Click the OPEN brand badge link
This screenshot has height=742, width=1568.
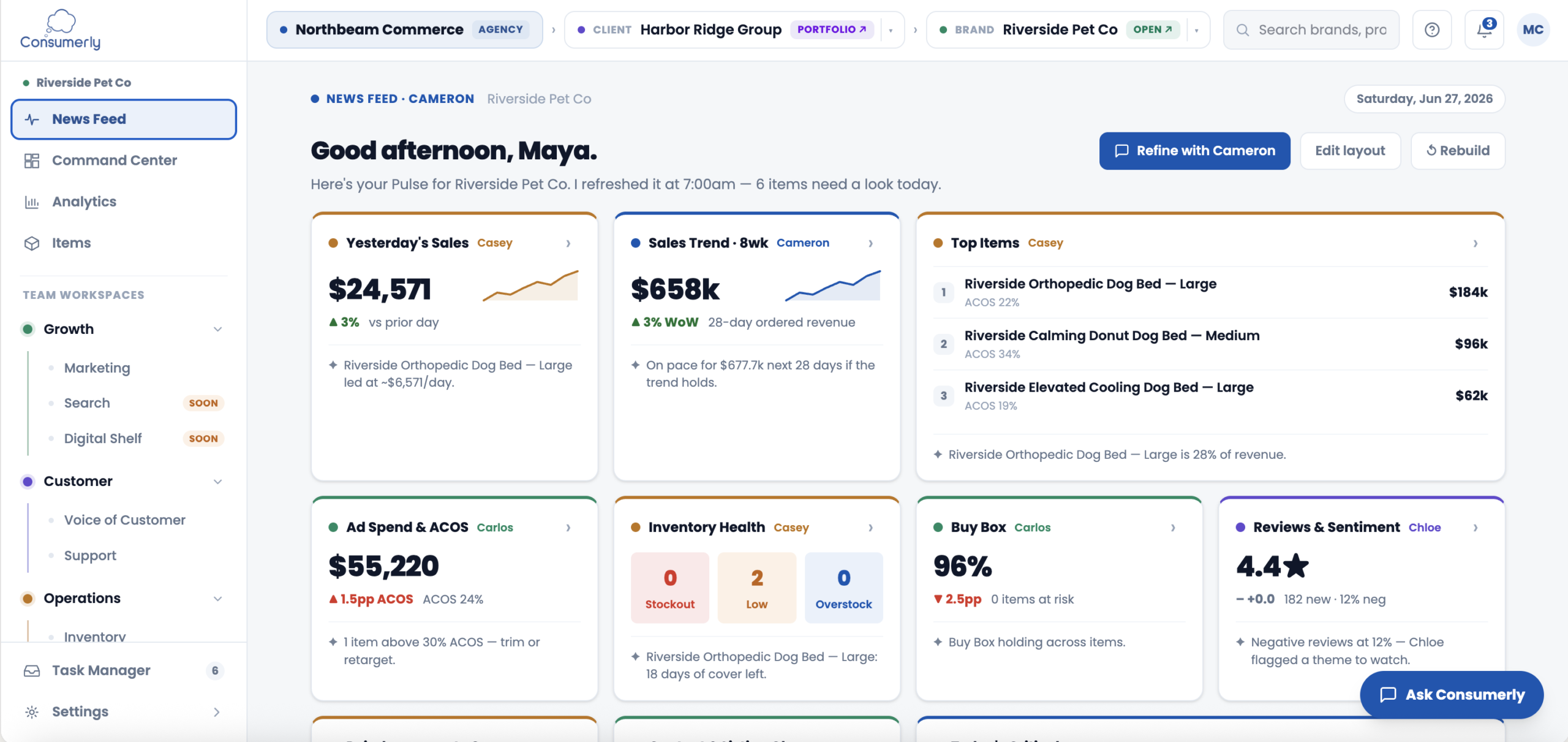1153,29
